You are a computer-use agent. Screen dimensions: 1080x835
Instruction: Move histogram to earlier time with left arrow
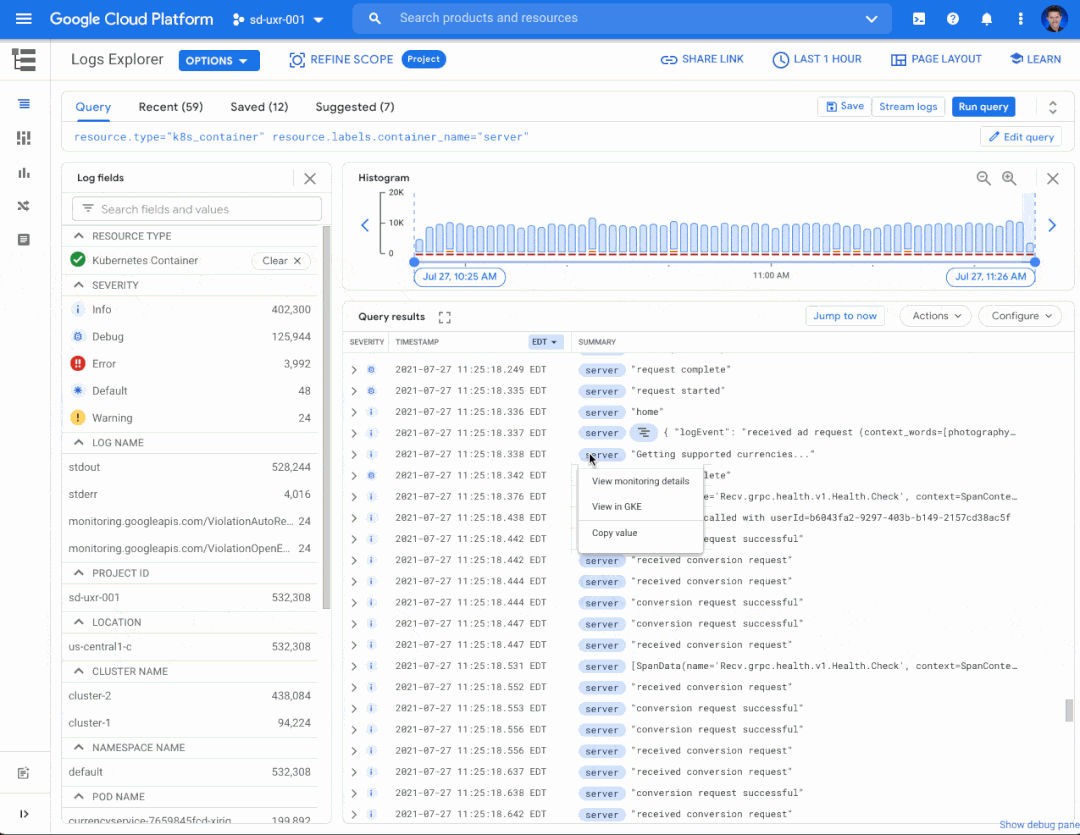click(x=365, y=225)
